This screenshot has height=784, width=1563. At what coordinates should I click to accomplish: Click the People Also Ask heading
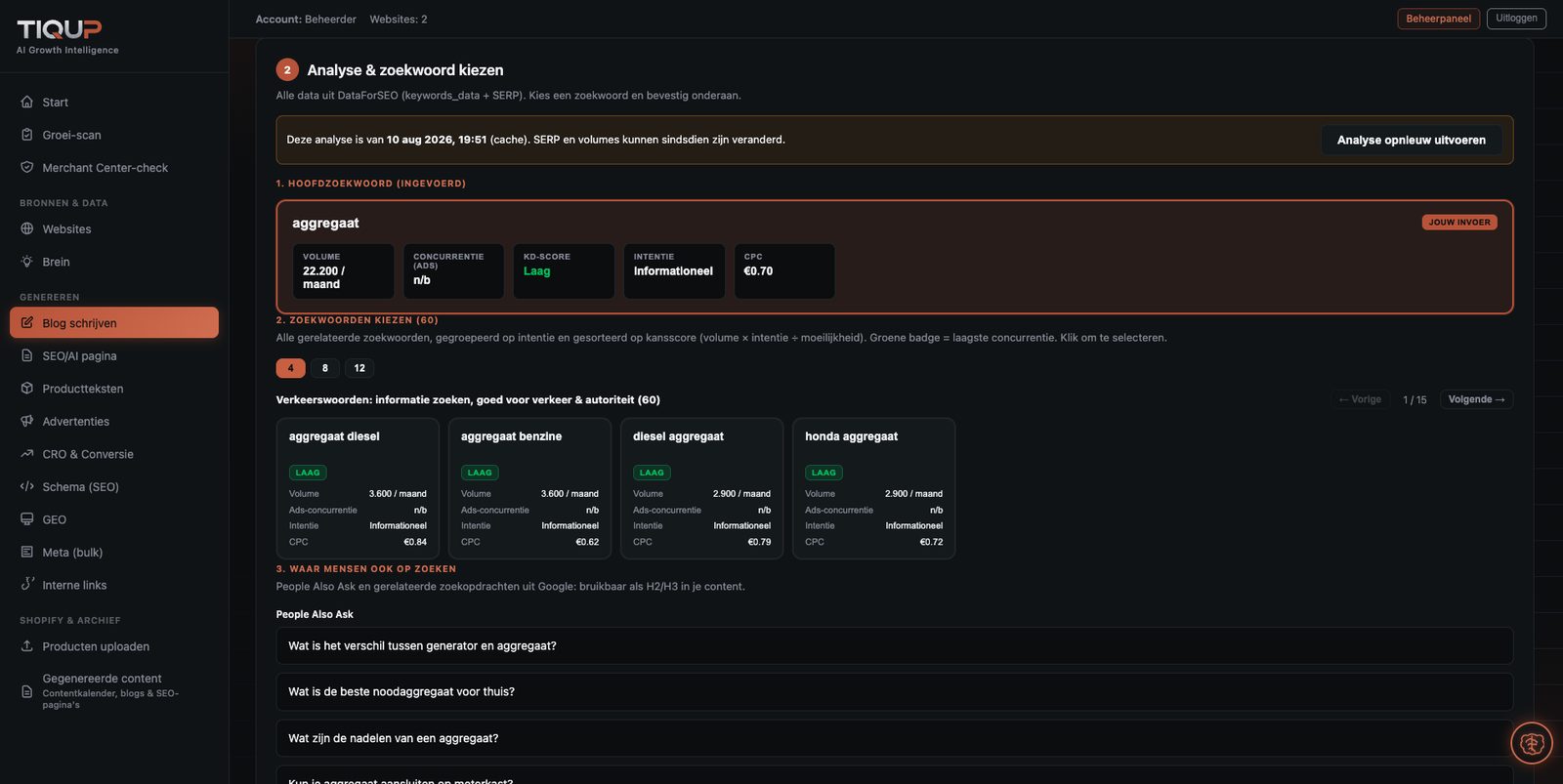(315, 614)
